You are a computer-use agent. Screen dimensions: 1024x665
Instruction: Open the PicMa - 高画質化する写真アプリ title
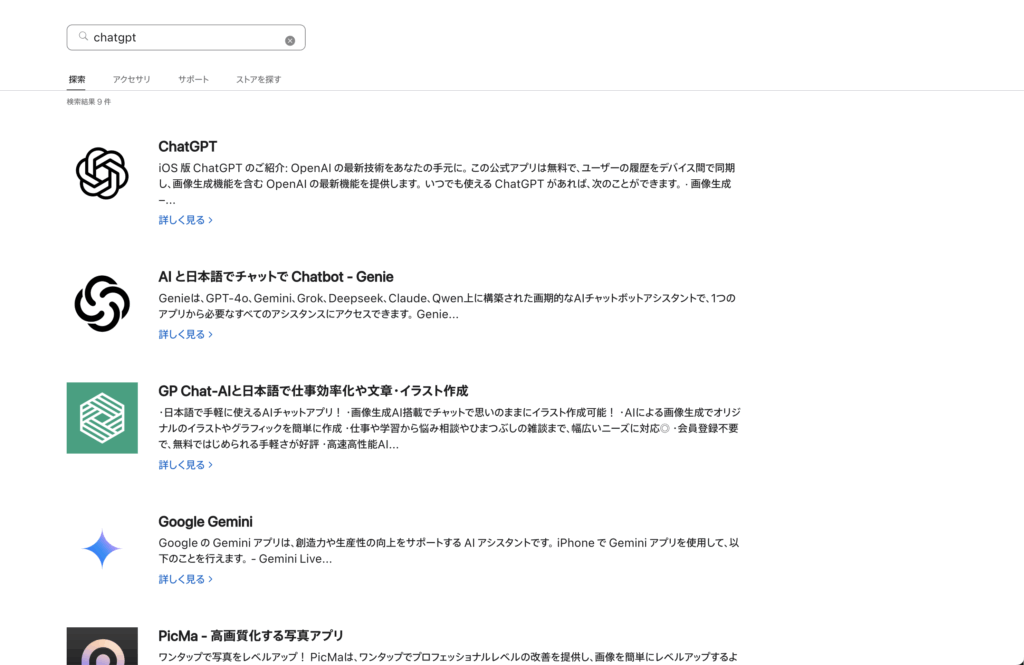(x=251, y=636)
